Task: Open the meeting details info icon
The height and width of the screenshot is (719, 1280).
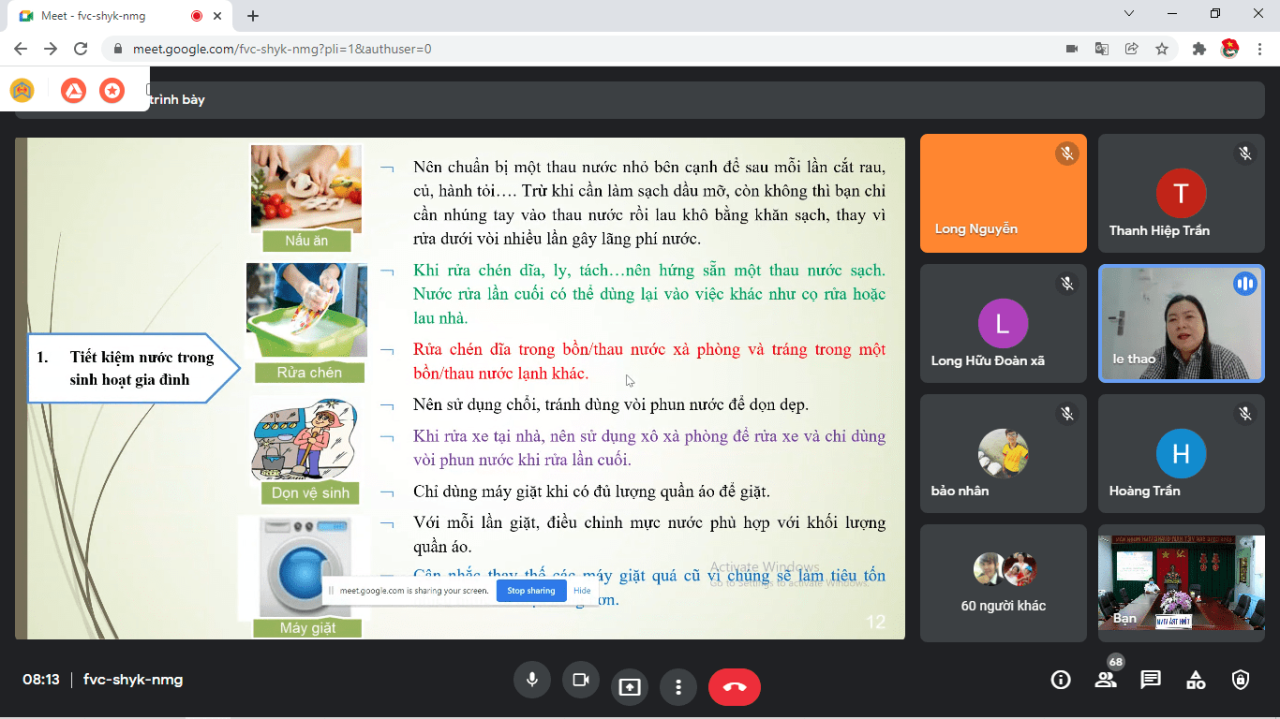Action: [x=1060, y=680]
